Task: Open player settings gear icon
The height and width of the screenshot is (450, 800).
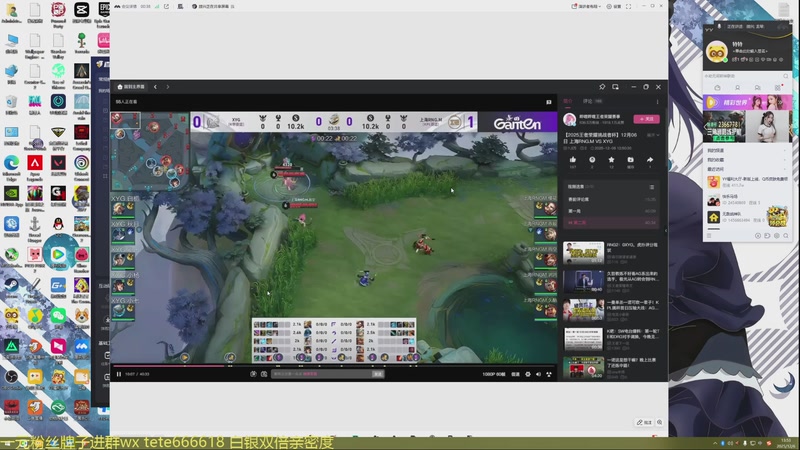Action: point(528,374)
